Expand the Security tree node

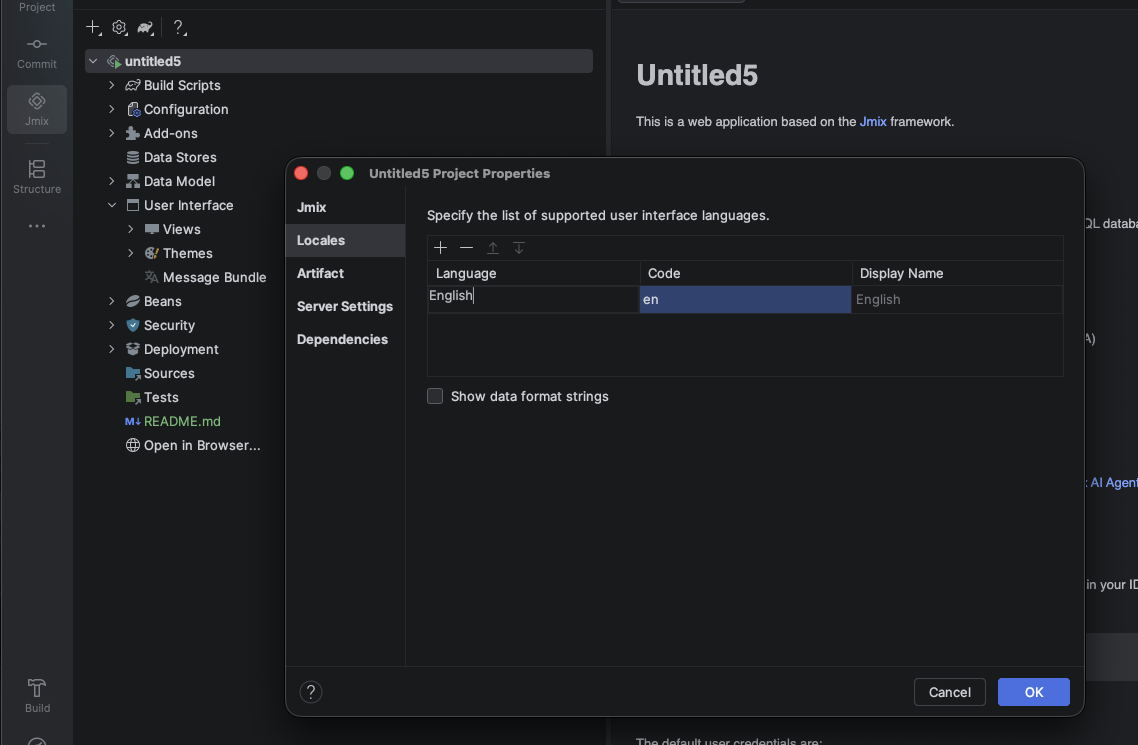(x=112, y=325)
